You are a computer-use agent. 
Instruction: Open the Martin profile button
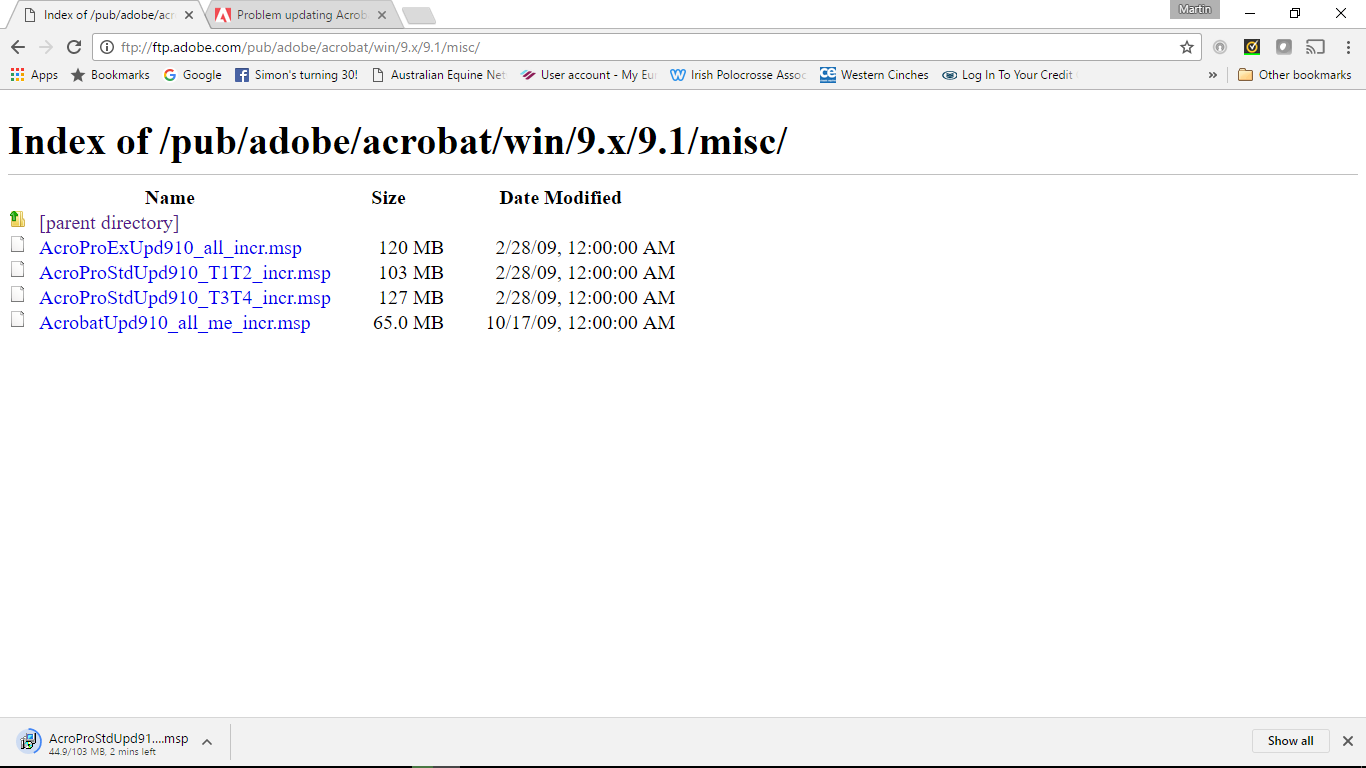1195,9
